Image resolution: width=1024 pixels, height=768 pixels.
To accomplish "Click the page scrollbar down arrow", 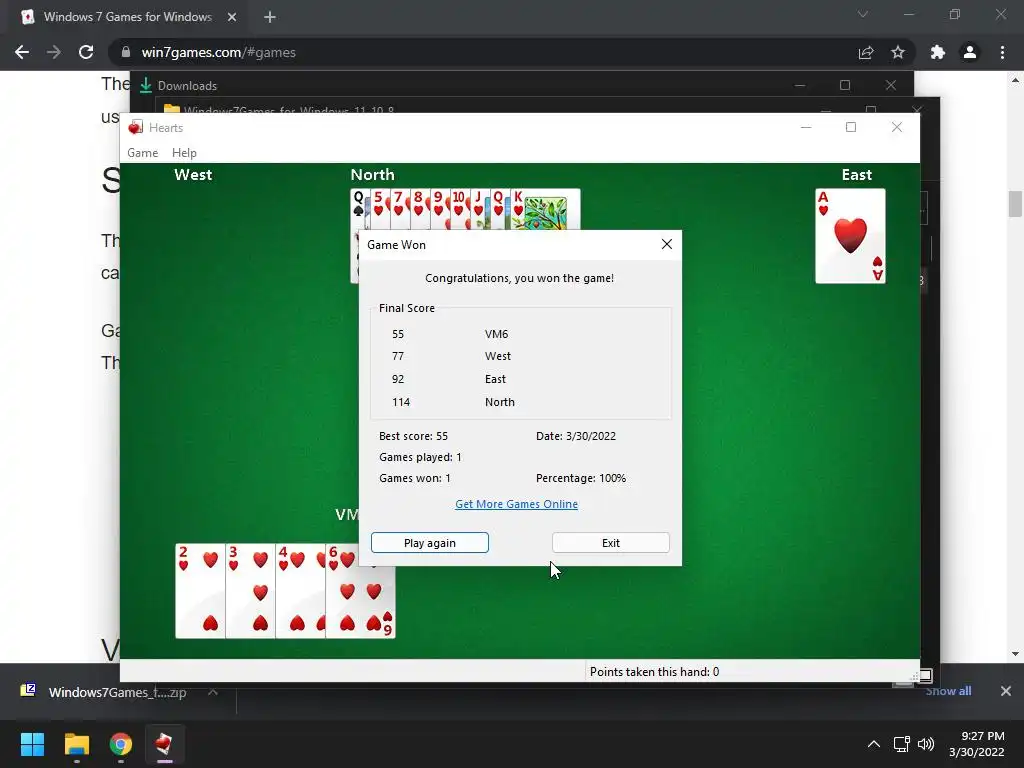I will coord(1015,653).
